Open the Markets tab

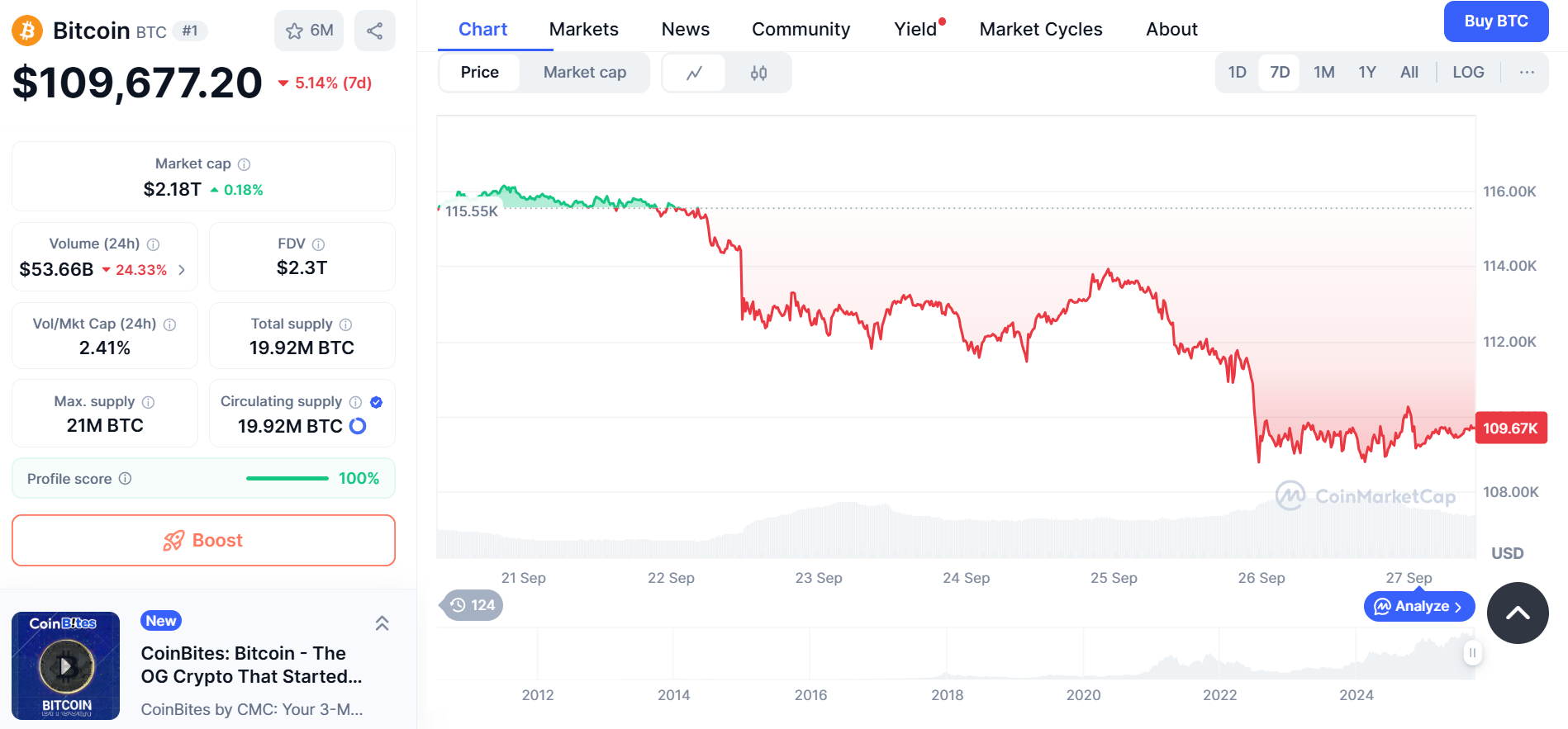pyautogui.click(x=583, y=30)
